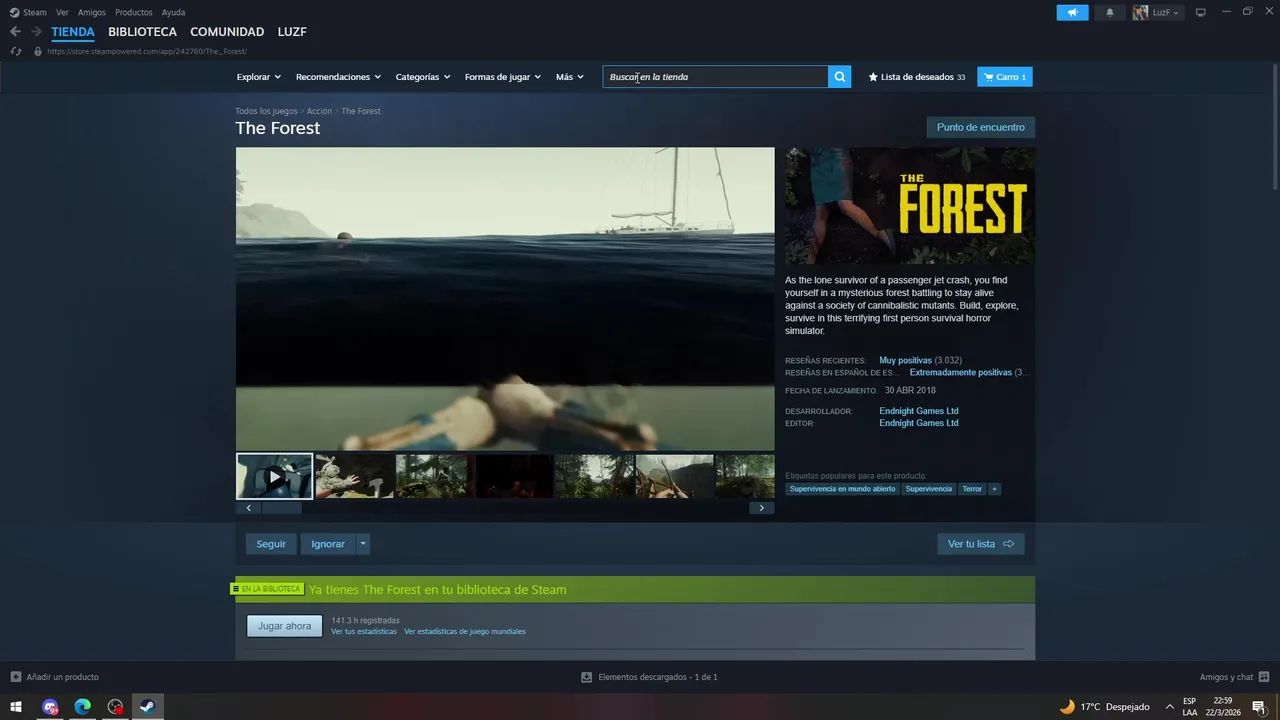1280x720 pixels.
Task: Reload the store page
Action: (15, 51)
